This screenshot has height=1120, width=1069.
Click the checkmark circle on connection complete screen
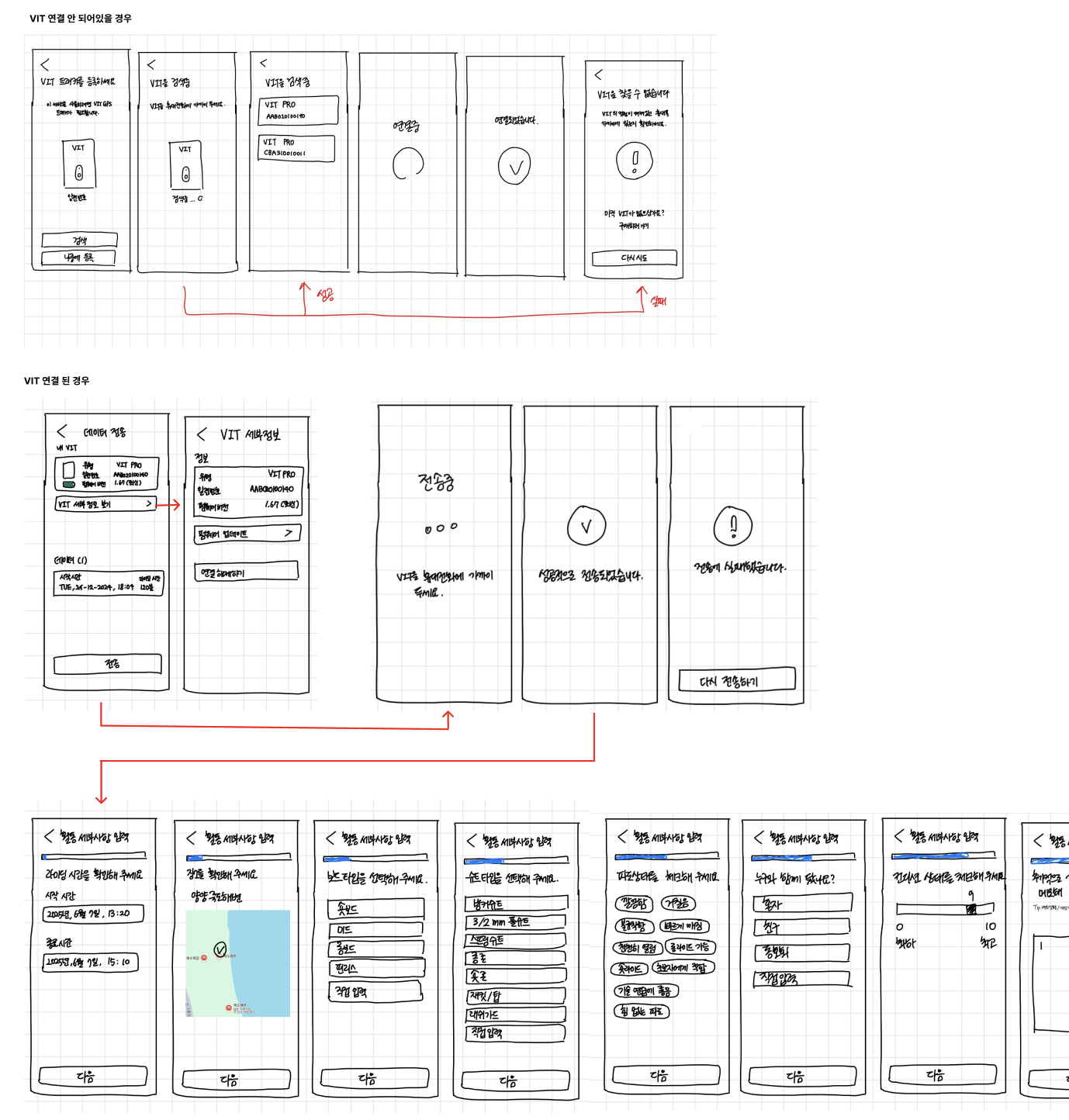(x=514, y=167)
